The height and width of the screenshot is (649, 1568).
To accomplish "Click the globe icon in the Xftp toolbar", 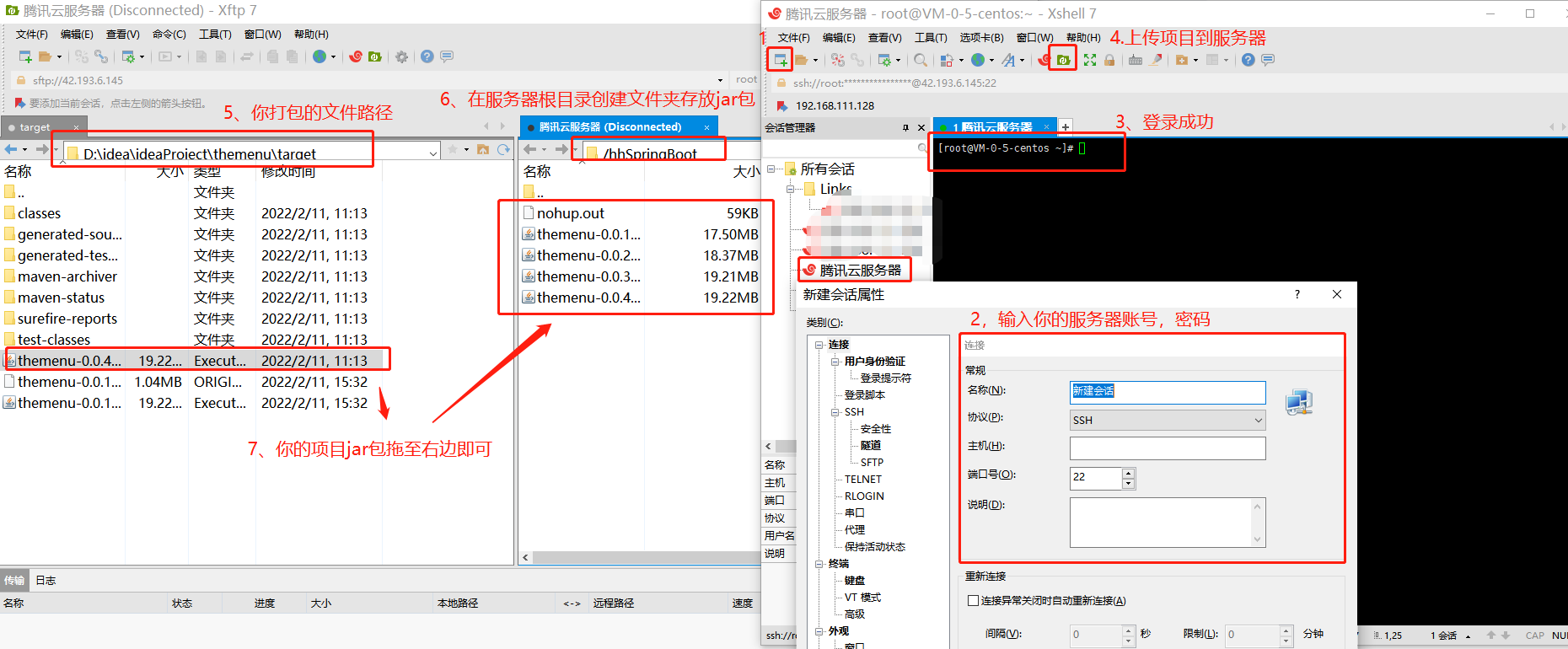I will point(320,56).
